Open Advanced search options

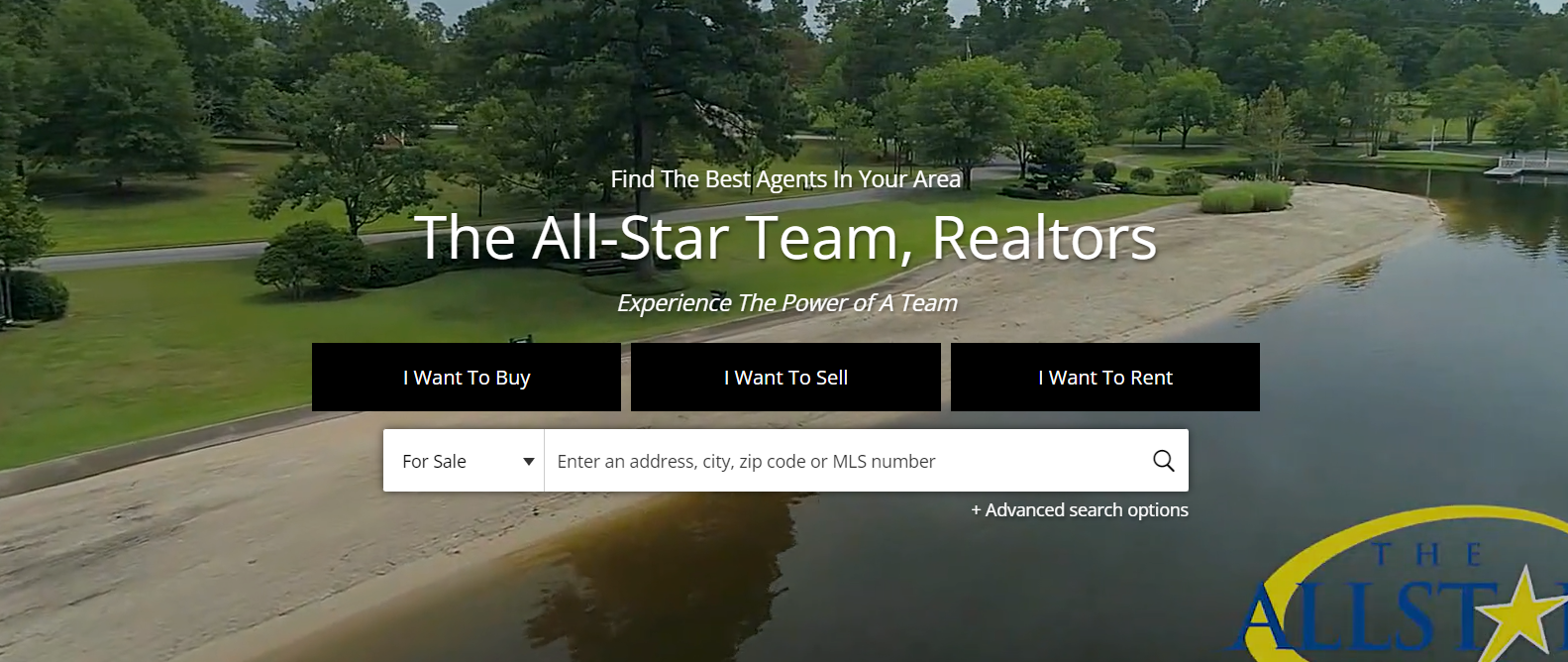(1080, 510)
